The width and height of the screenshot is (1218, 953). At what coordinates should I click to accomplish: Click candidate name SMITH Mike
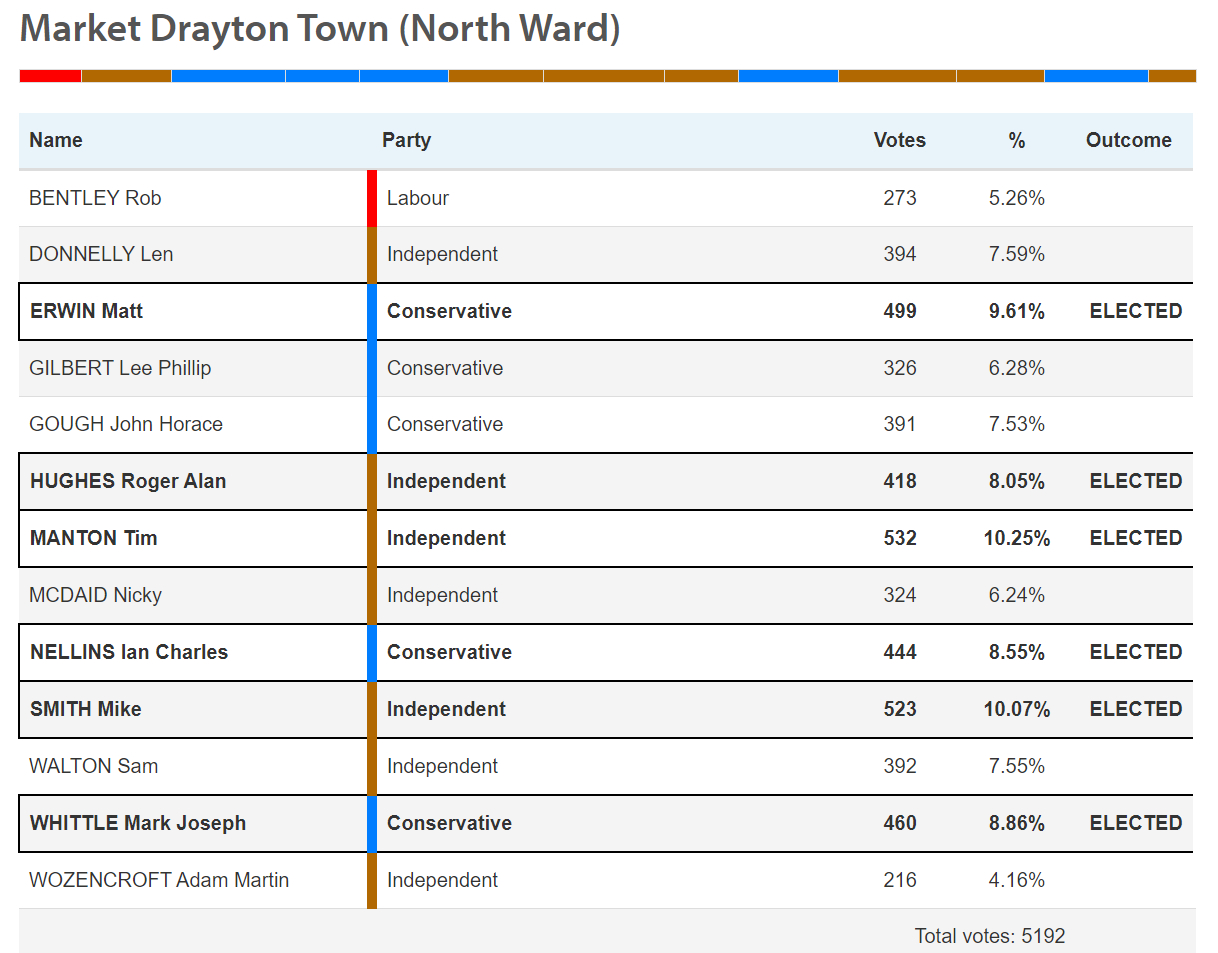(x=86, y=709)
